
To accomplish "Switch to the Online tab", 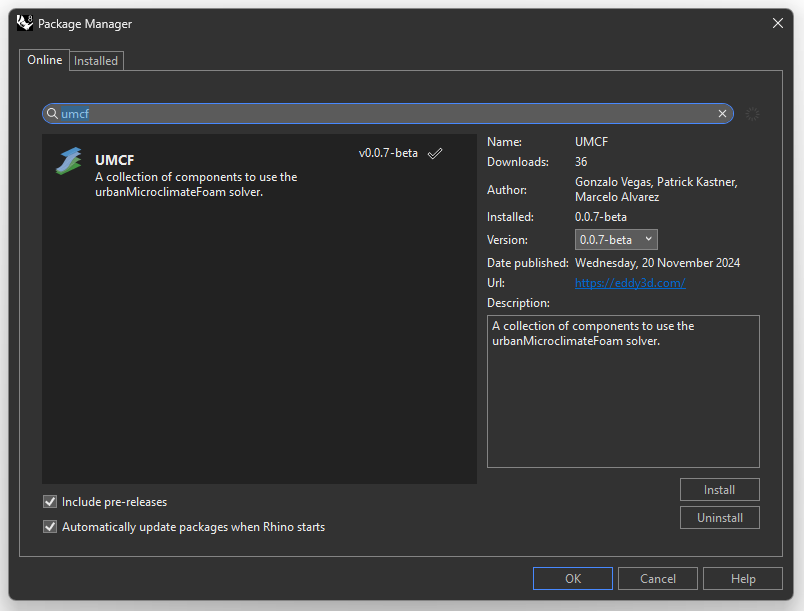I will (x=44, y=60).
